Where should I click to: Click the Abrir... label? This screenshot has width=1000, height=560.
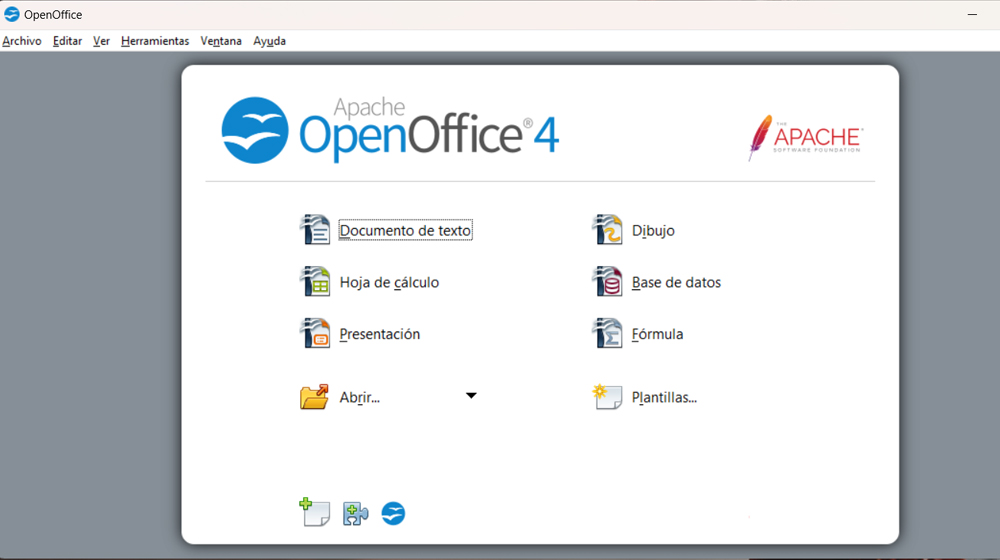359,397
